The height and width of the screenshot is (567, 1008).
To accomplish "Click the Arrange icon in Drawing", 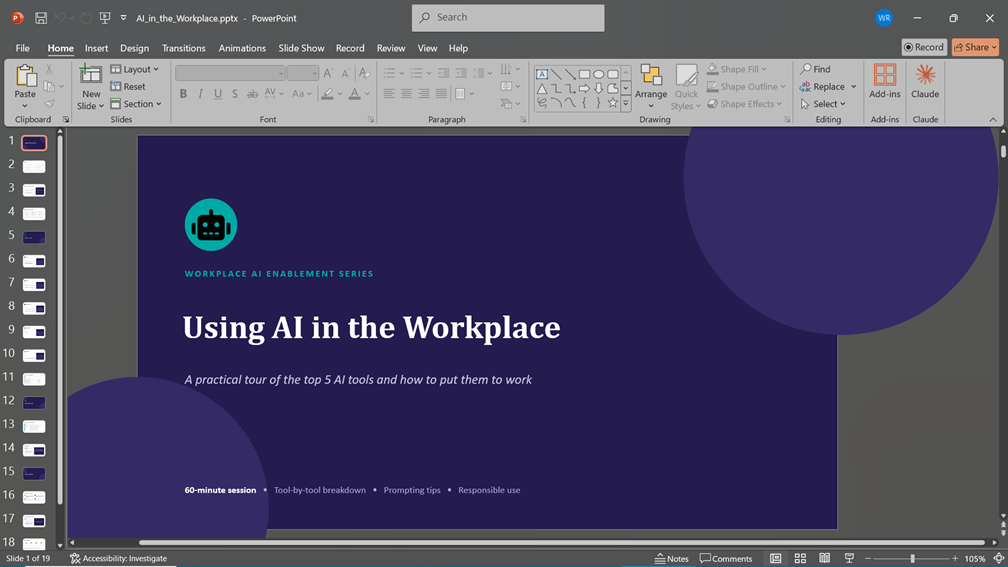I will tap(651, 87).
